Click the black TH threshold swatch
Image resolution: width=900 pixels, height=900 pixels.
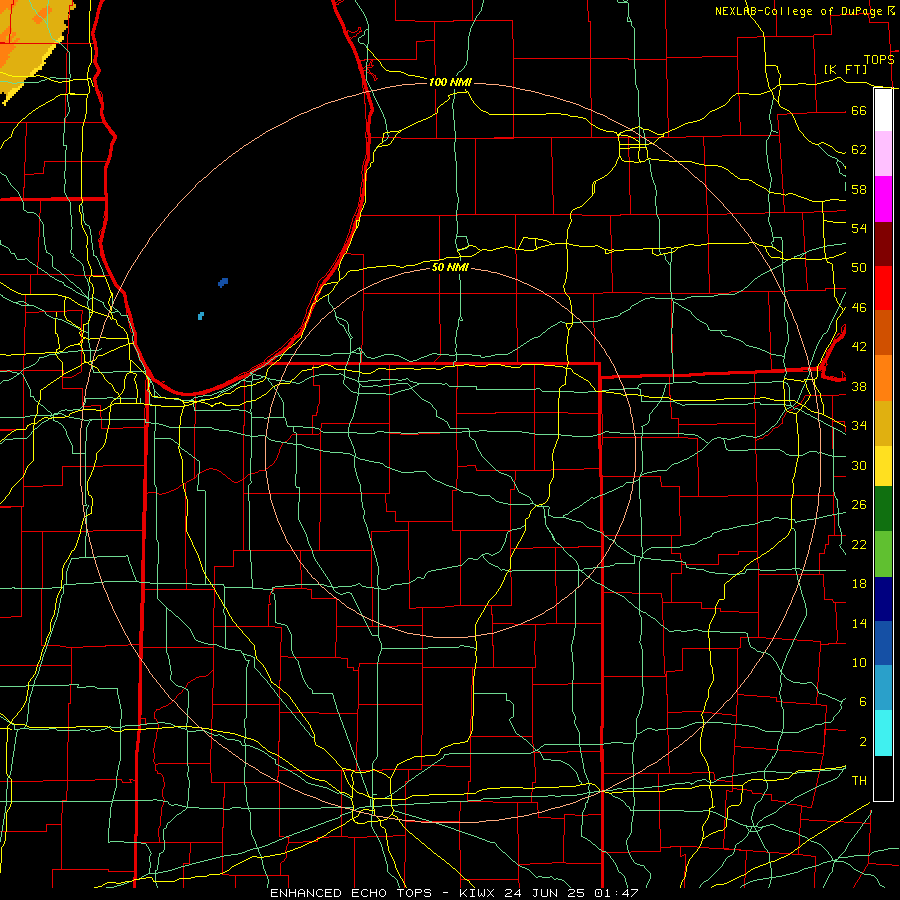(x=883, y=778)
